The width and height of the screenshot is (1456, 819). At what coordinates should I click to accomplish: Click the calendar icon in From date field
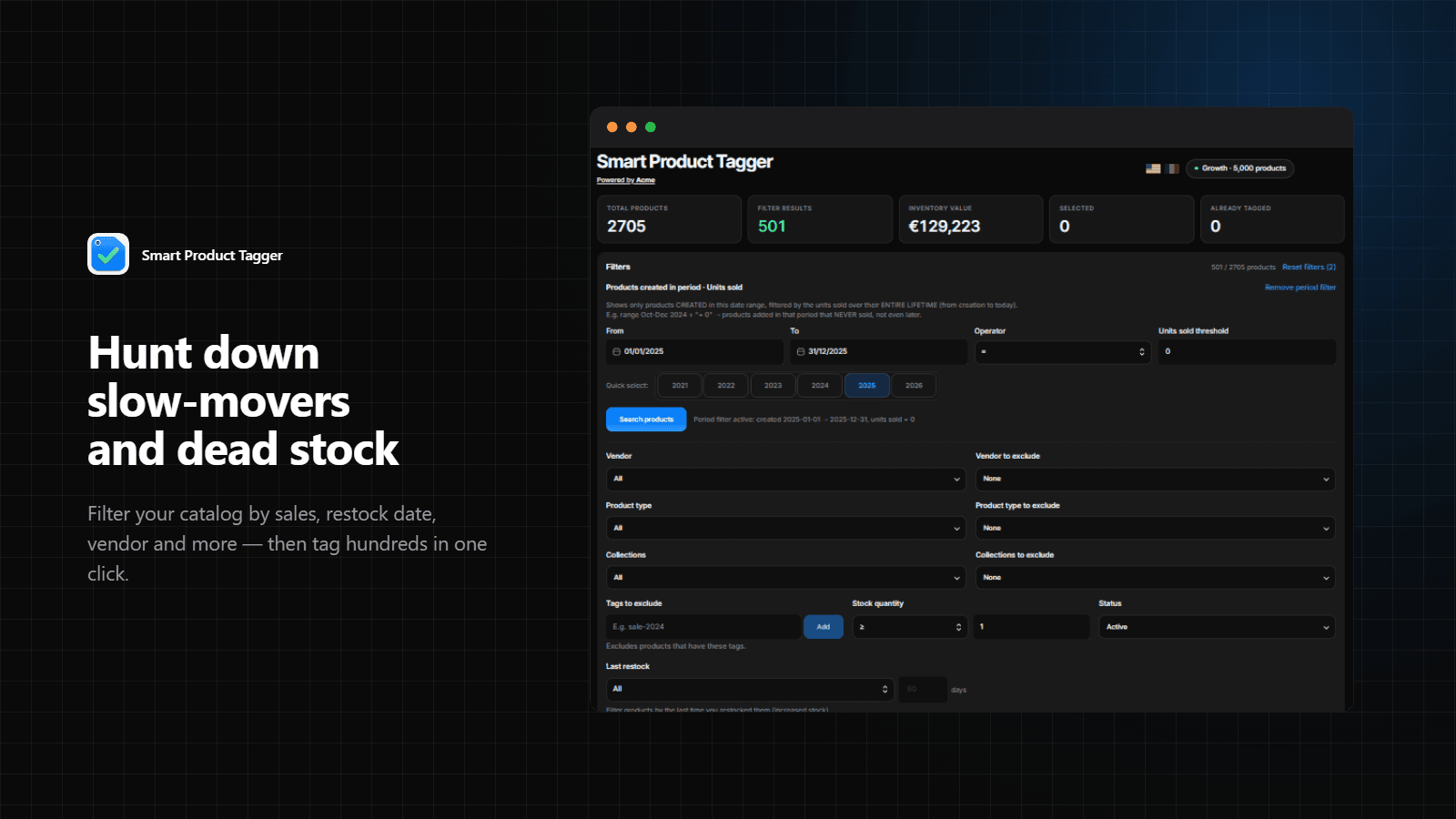coord(616,351)
